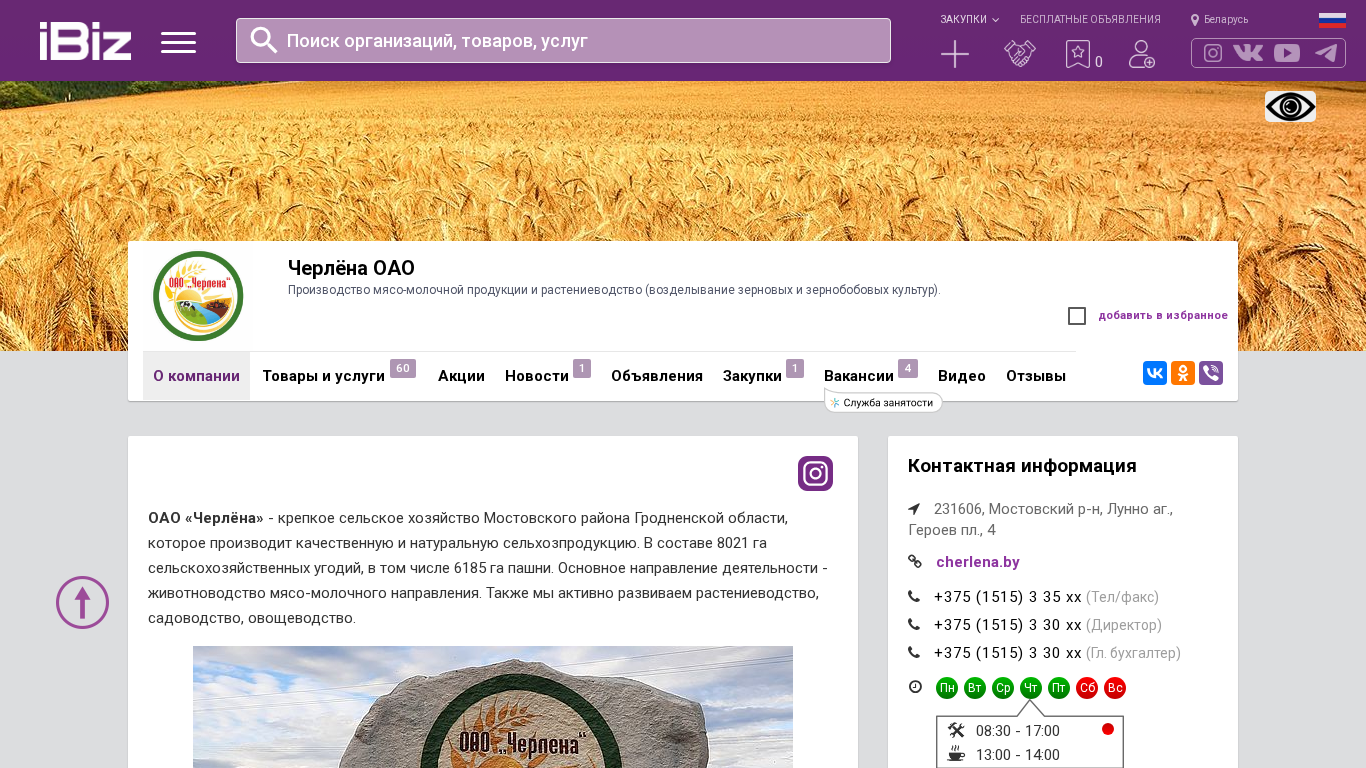Click the Черлёна ОАО company title

351,268
